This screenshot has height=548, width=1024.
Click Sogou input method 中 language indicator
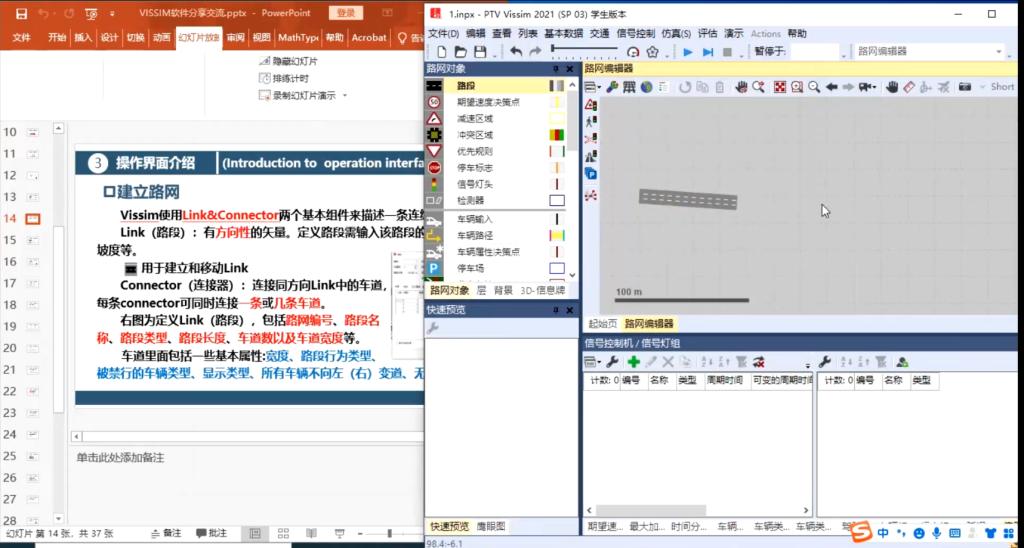[883, 534]
